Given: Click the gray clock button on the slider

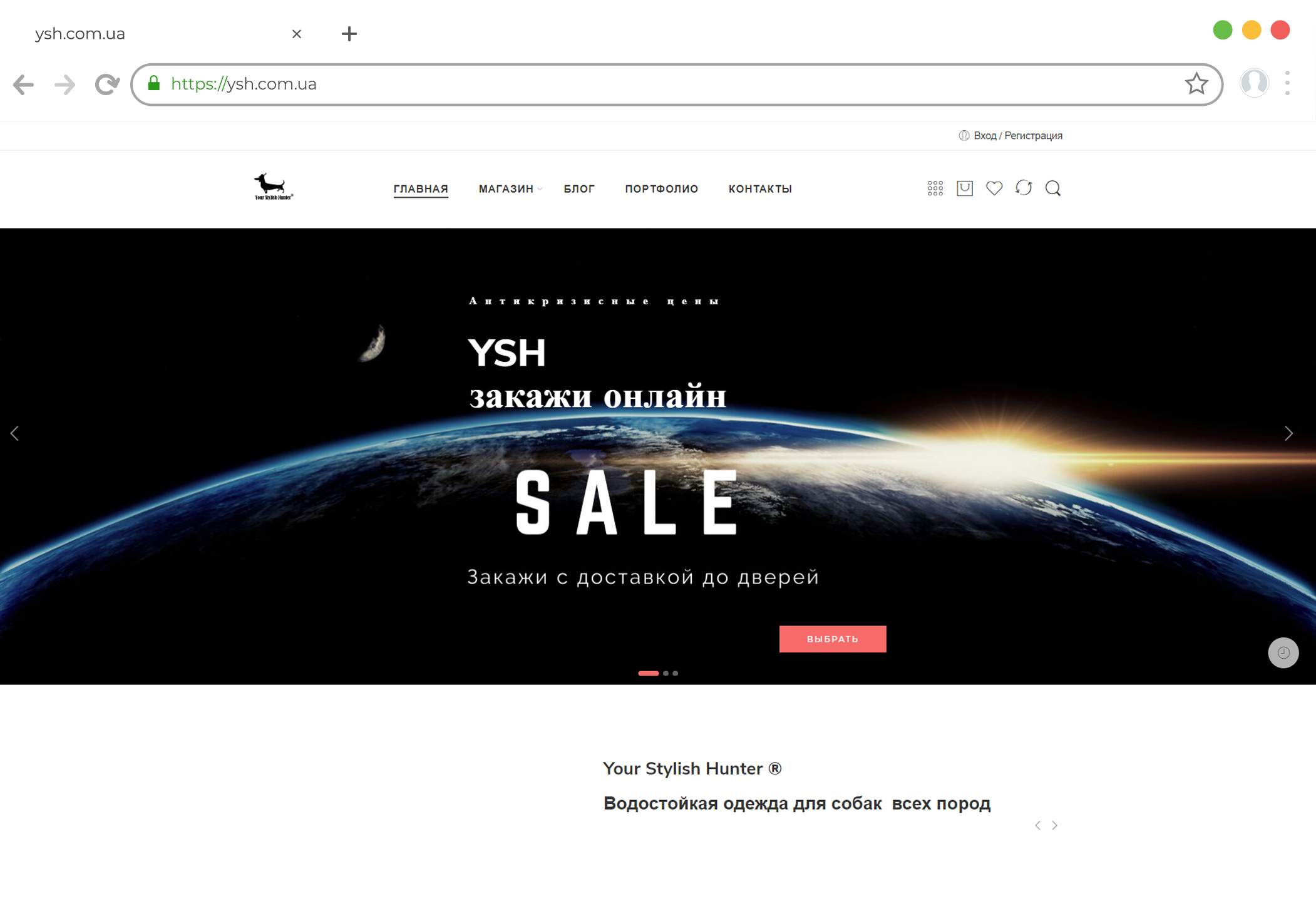Looking at the screenshot, I should click(x=1283, y=652).
